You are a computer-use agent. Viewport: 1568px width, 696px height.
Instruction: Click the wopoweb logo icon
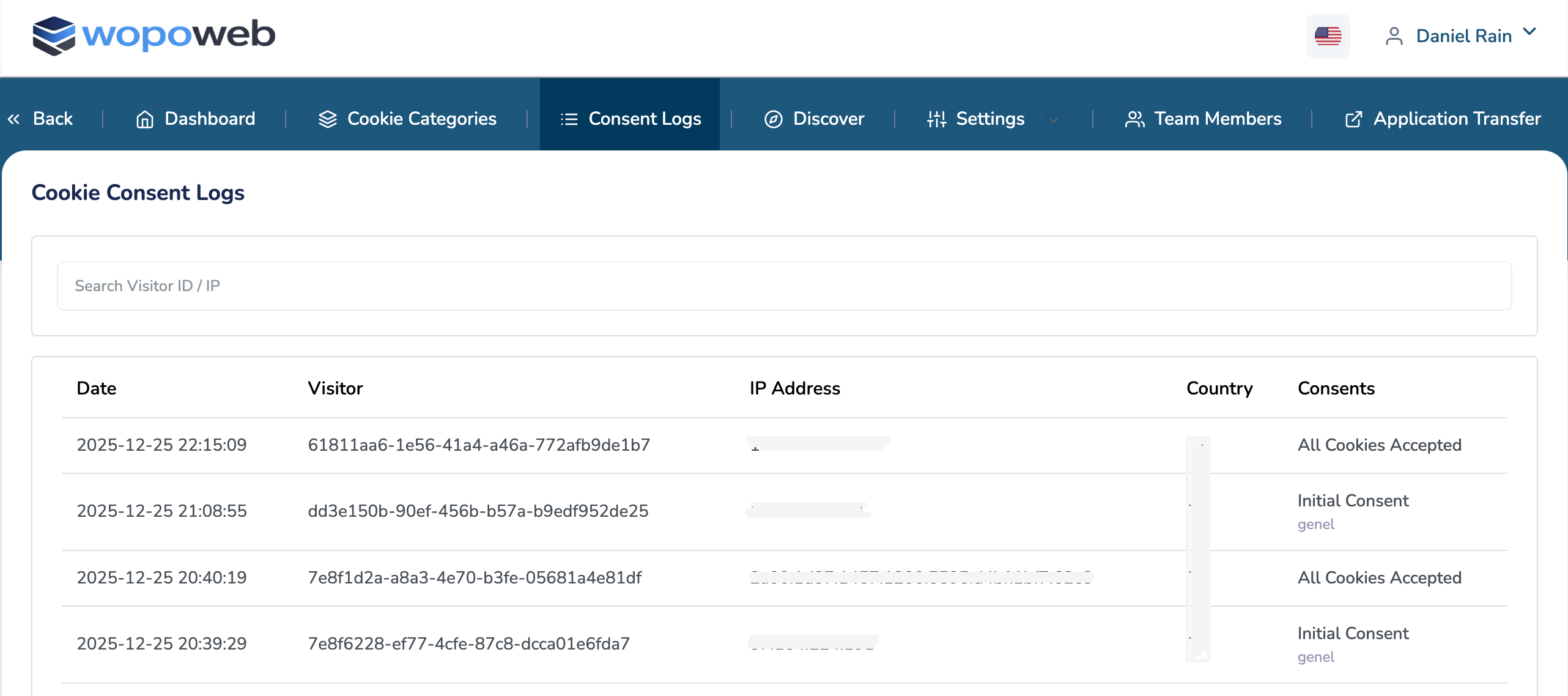coord(54,35)
